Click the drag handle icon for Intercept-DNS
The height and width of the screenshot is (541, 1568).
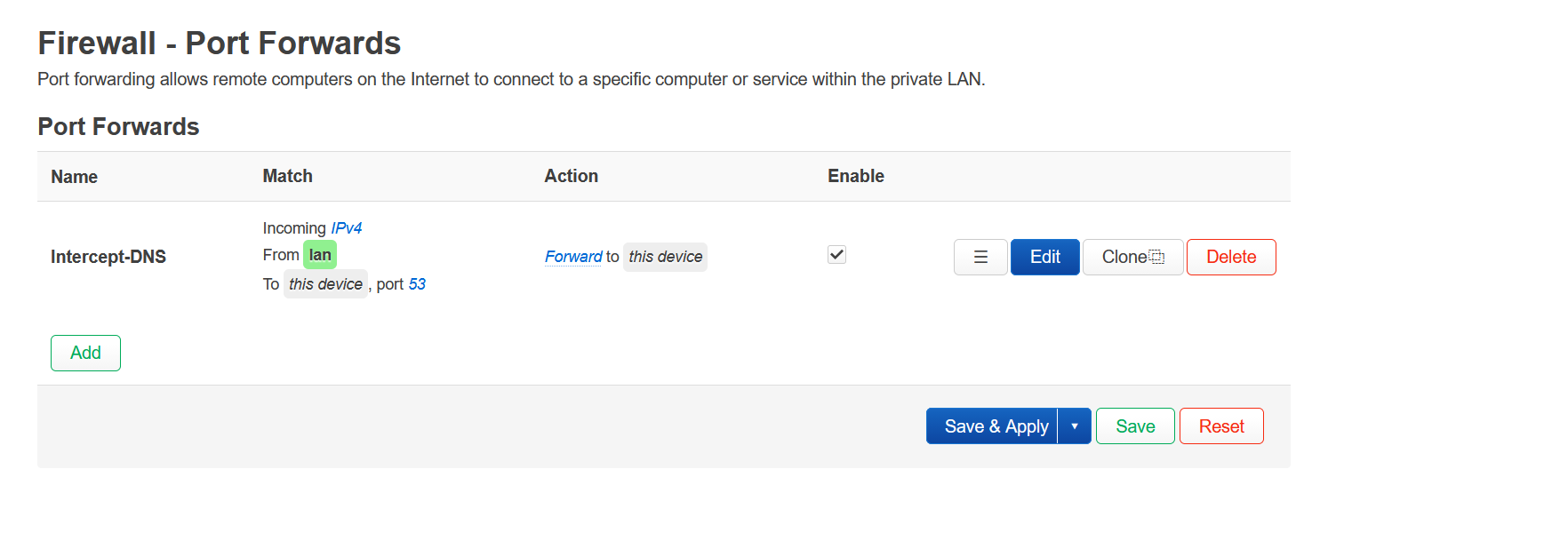(980, 258)
